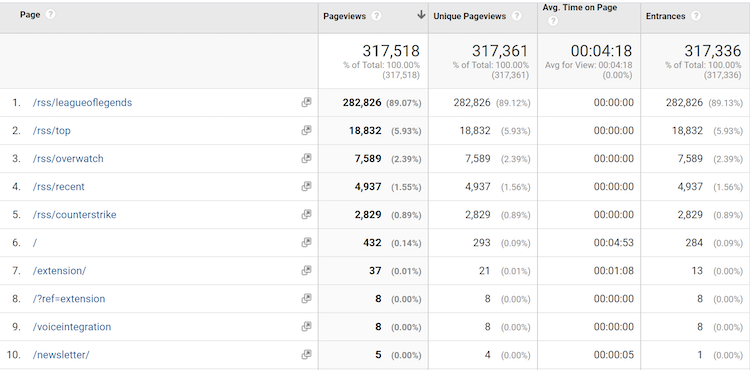
Task: Show help tooltip for Pageviews column
Action: point(376,16)
